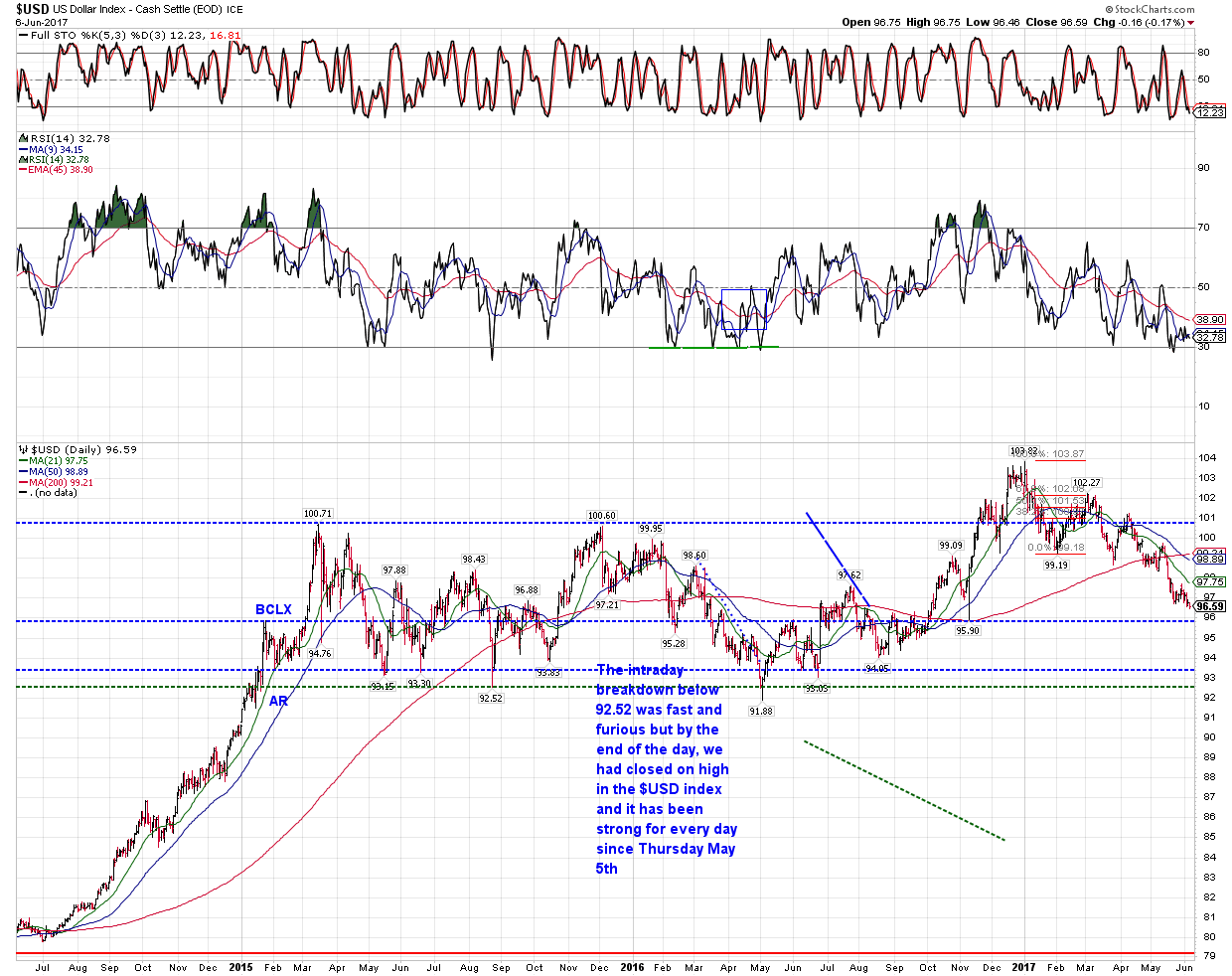This screenshot has width=1232, height=976.
Task: Click the date label 6-Jun-2017
Action: coord(41,22)
